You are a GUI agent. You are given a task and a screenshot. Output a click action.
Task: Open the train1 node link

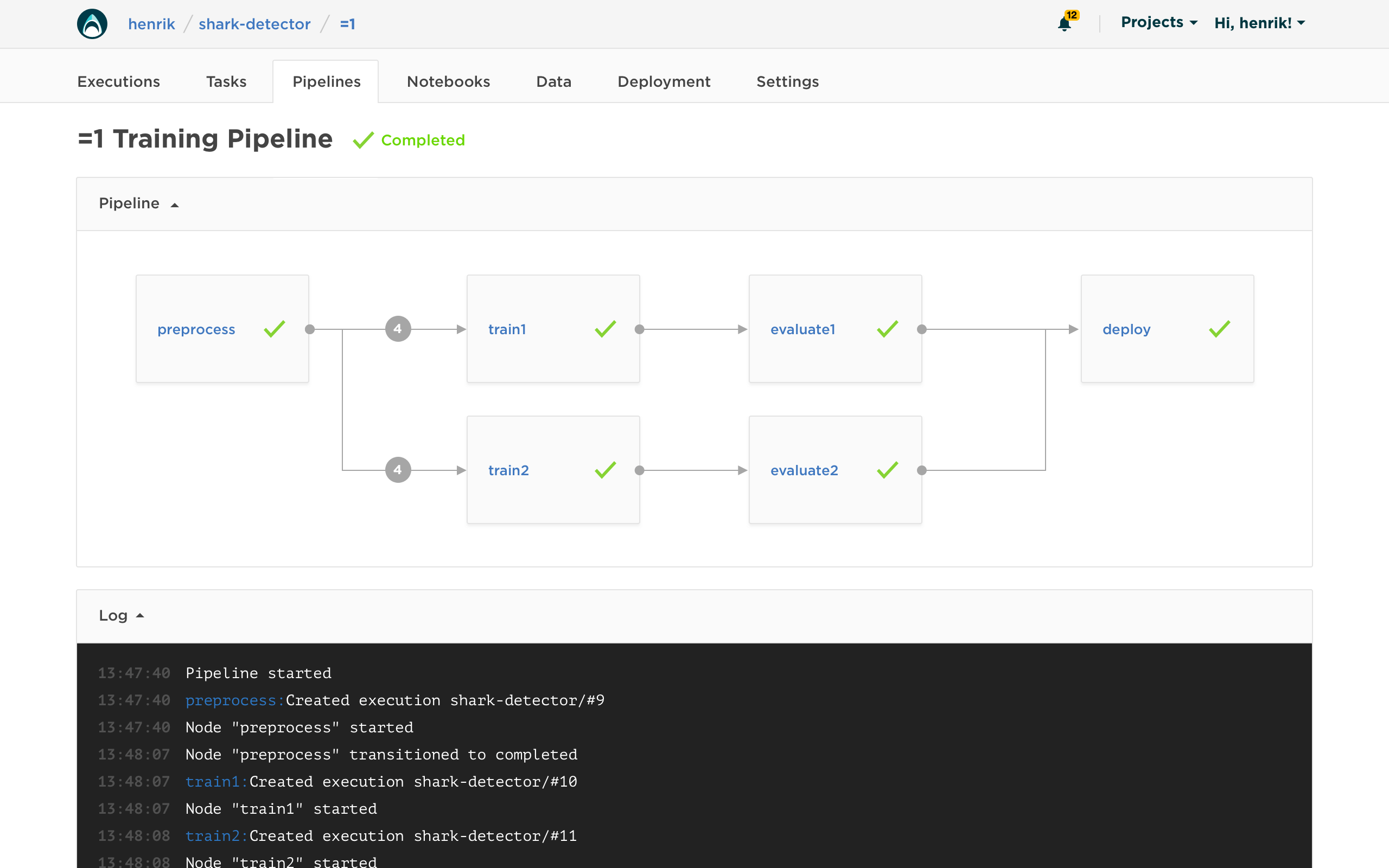coord(507,329)
